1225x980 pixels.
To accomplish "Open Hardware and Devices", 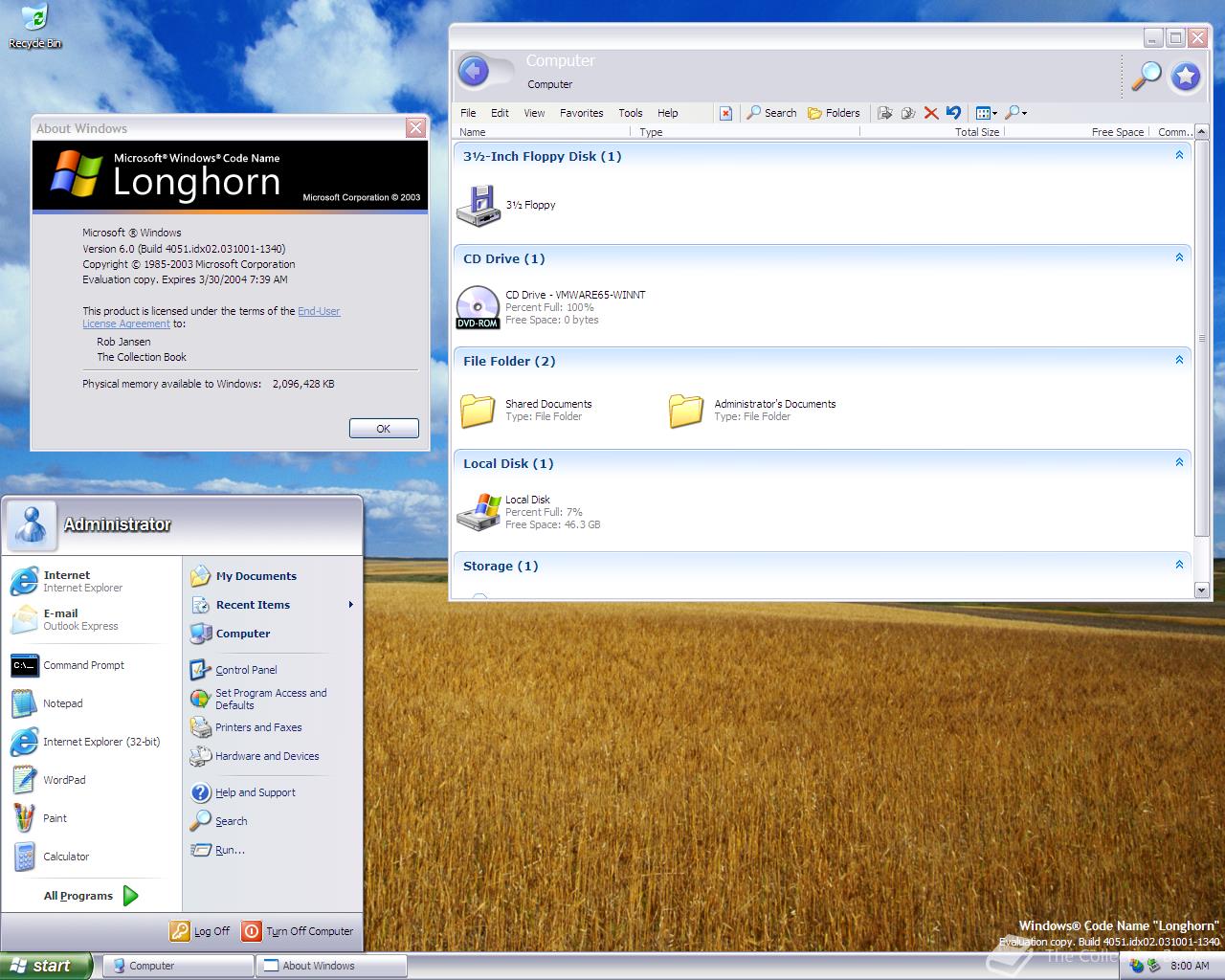I will pyautogui.click(x=273, y=756).
